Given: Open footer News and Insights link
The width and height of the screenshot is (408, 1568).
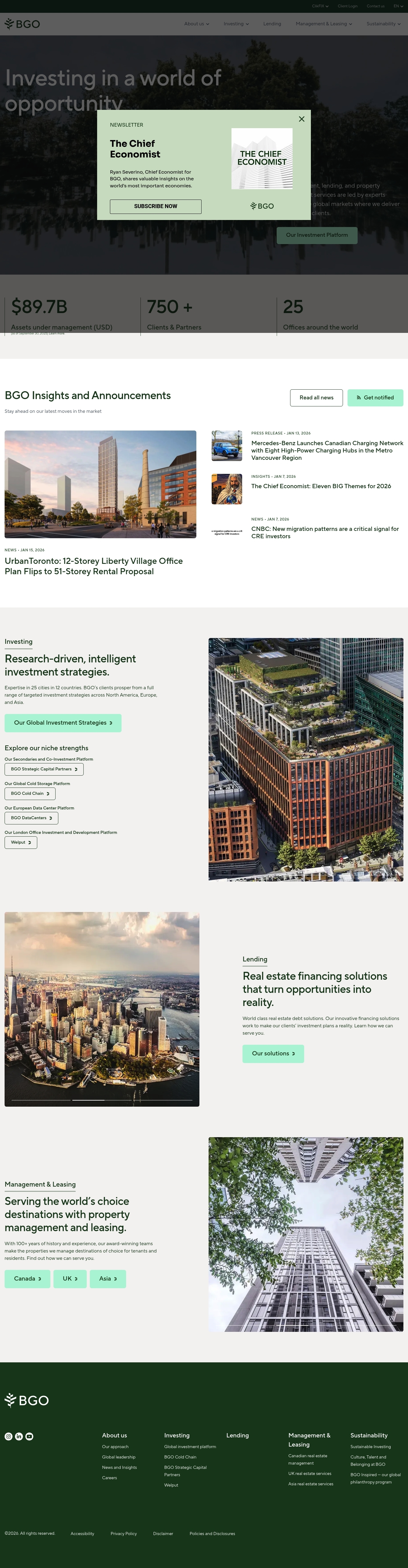Looking at the screenshot, I should [119, 1468].
